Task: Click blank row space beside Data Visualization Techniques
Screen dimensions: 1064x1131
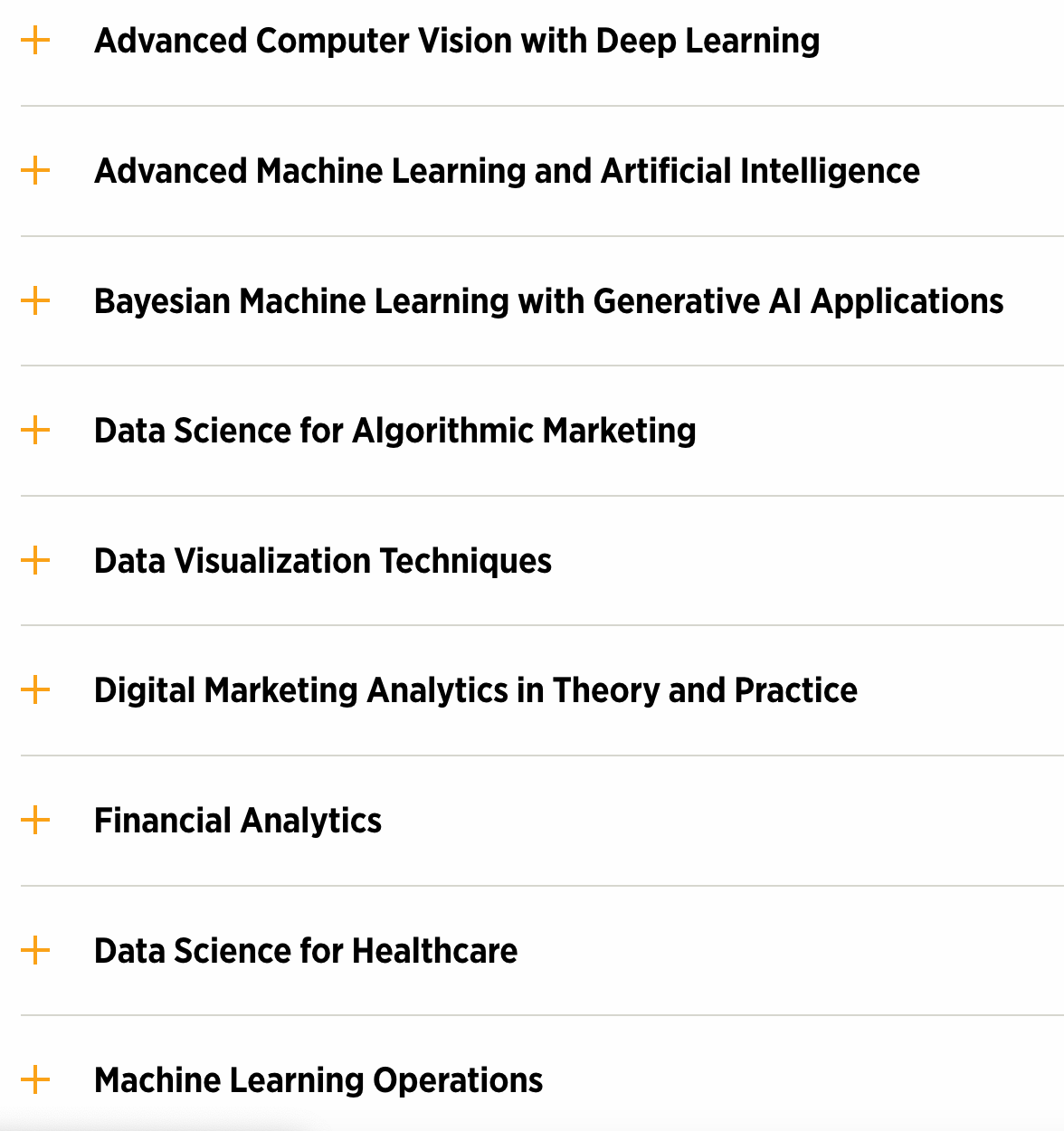Action: tap(805, 560)
